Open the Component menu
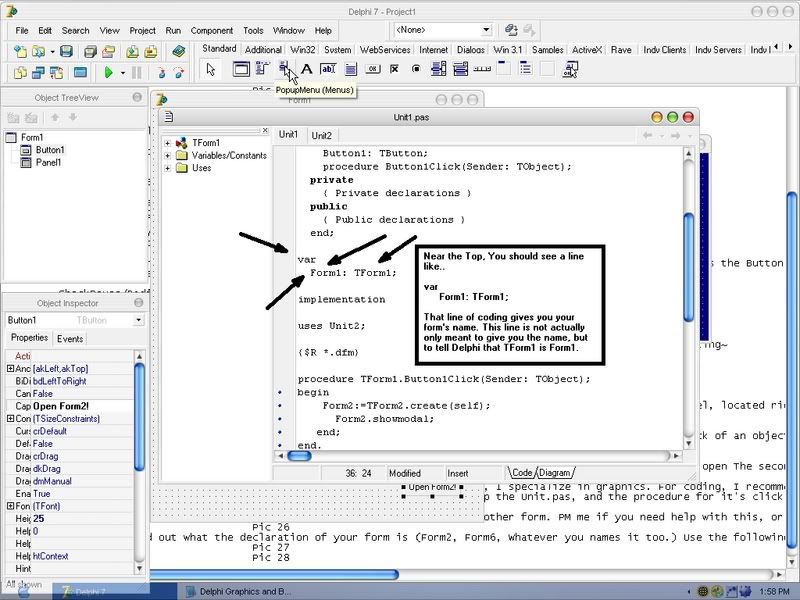This screenshot has height=600, width=800. click(211, 31)
